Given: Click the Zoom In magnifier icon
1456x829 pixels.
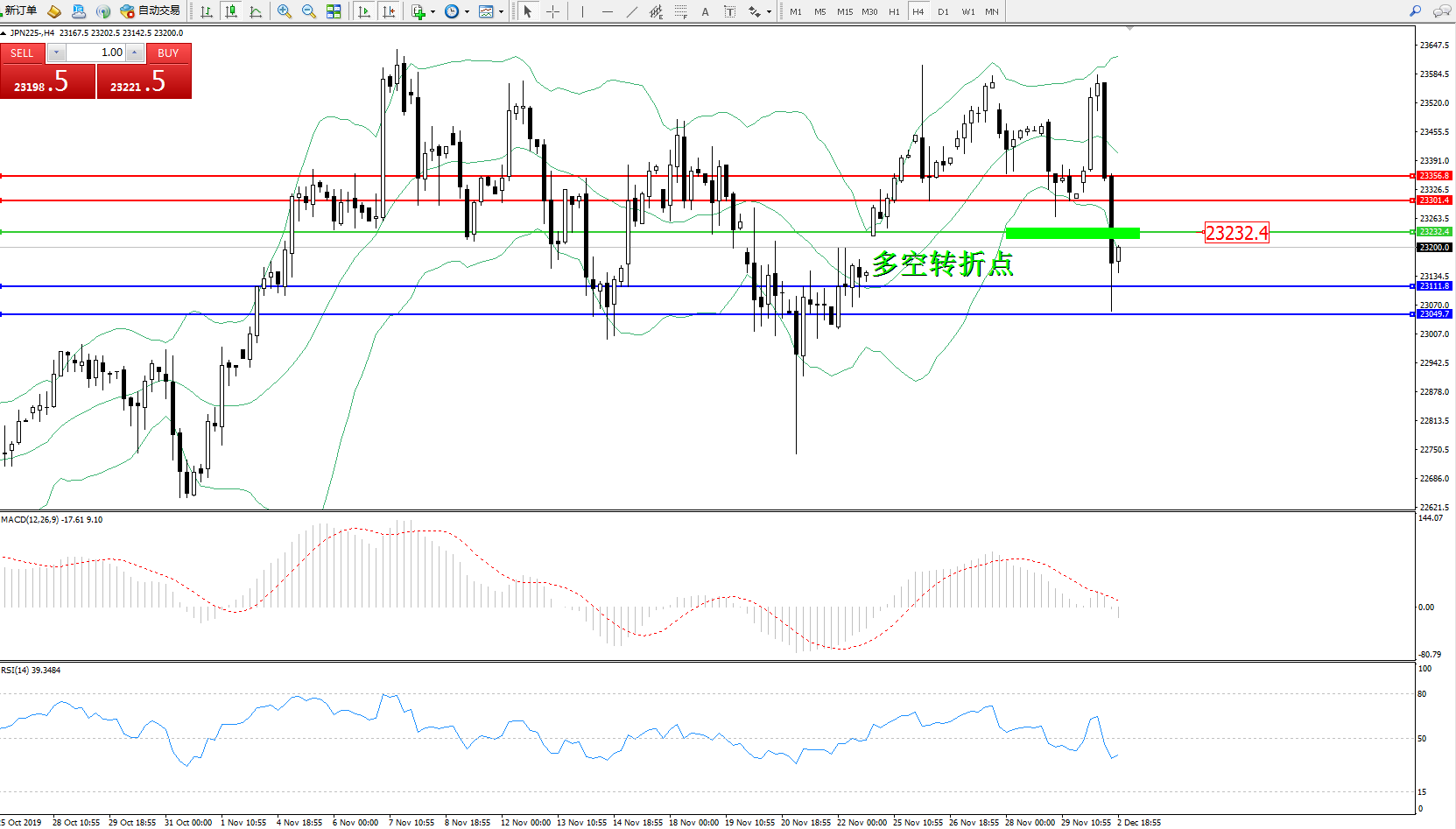Looking at the screenshot, I should (x=284, y=11).
